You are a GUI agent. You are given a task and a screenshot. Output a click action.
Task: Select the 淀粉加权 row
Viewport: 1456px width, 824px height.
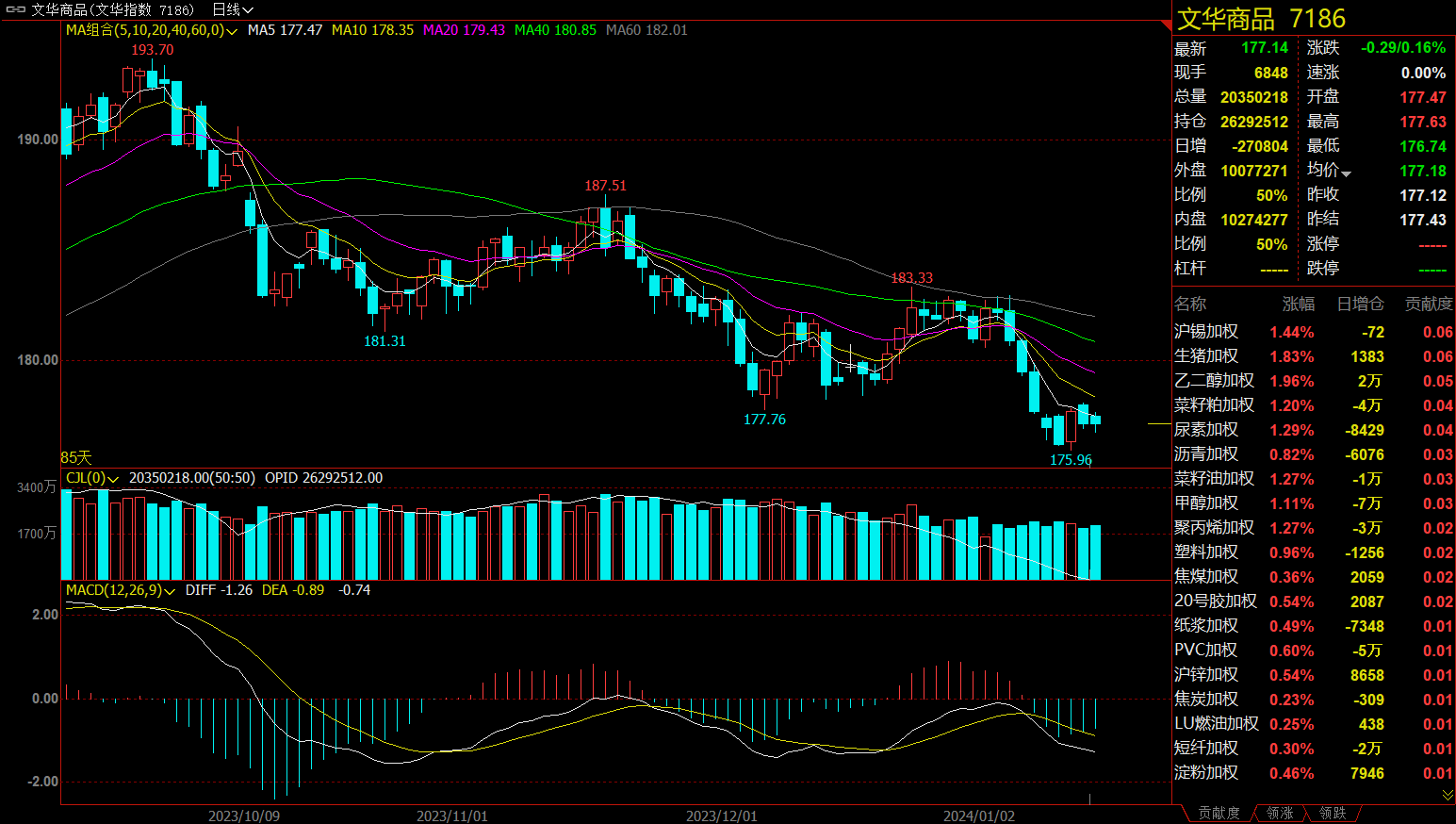click(x=1314, y=773)
